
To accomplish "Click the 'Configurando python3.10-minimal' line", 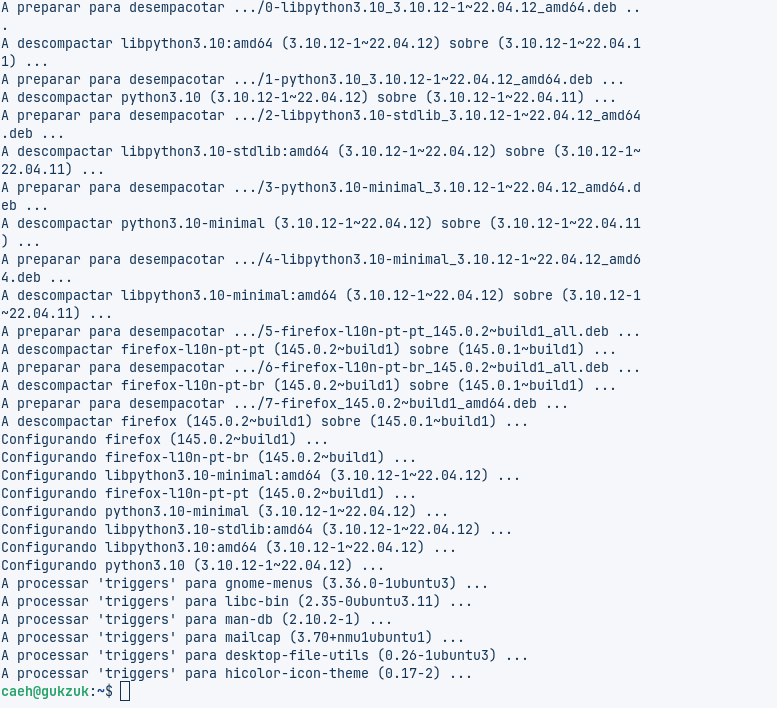I will pos(224,512).
